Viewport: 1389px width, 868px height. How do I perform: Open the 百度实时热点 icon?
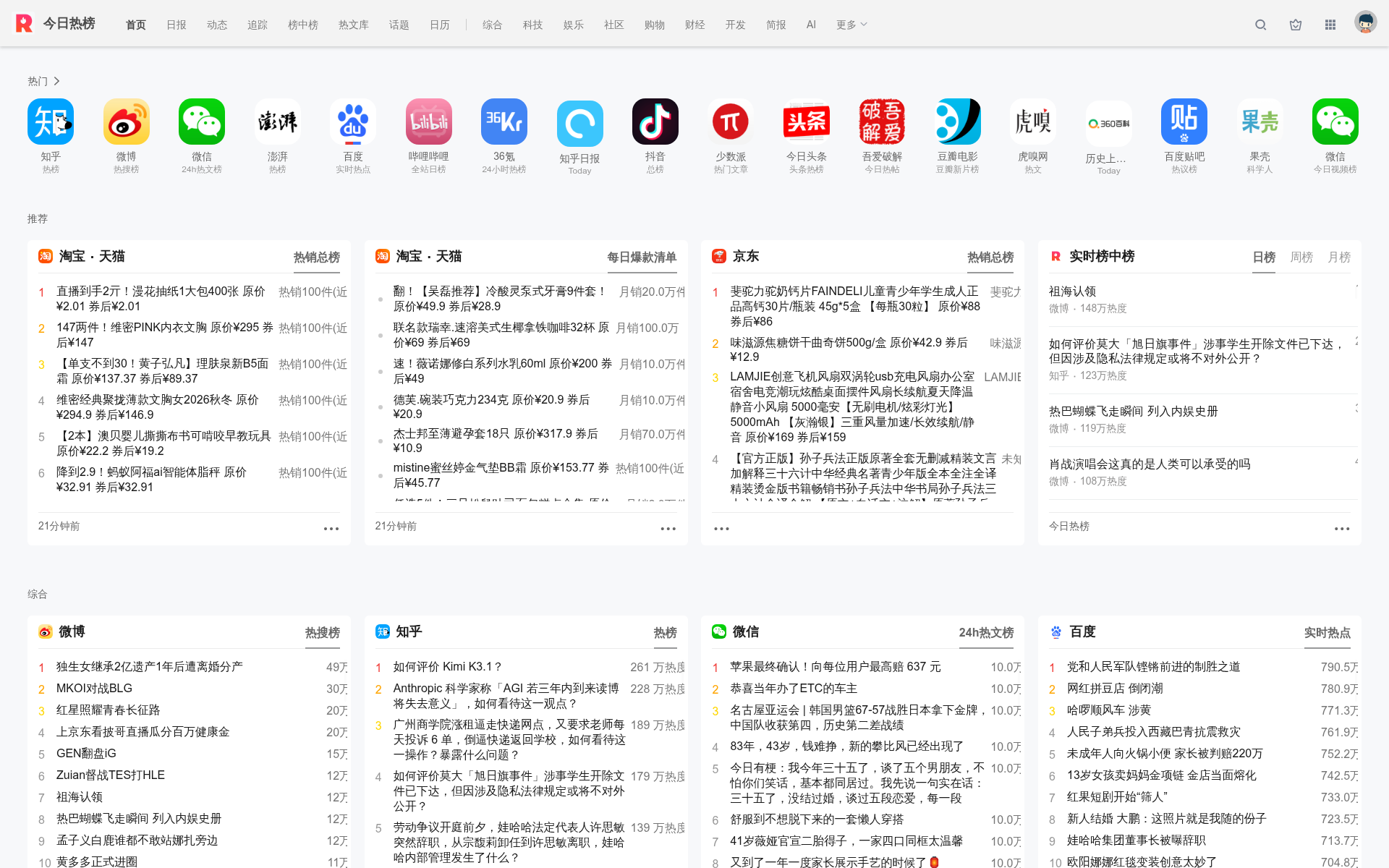click(x=353, y=122)
